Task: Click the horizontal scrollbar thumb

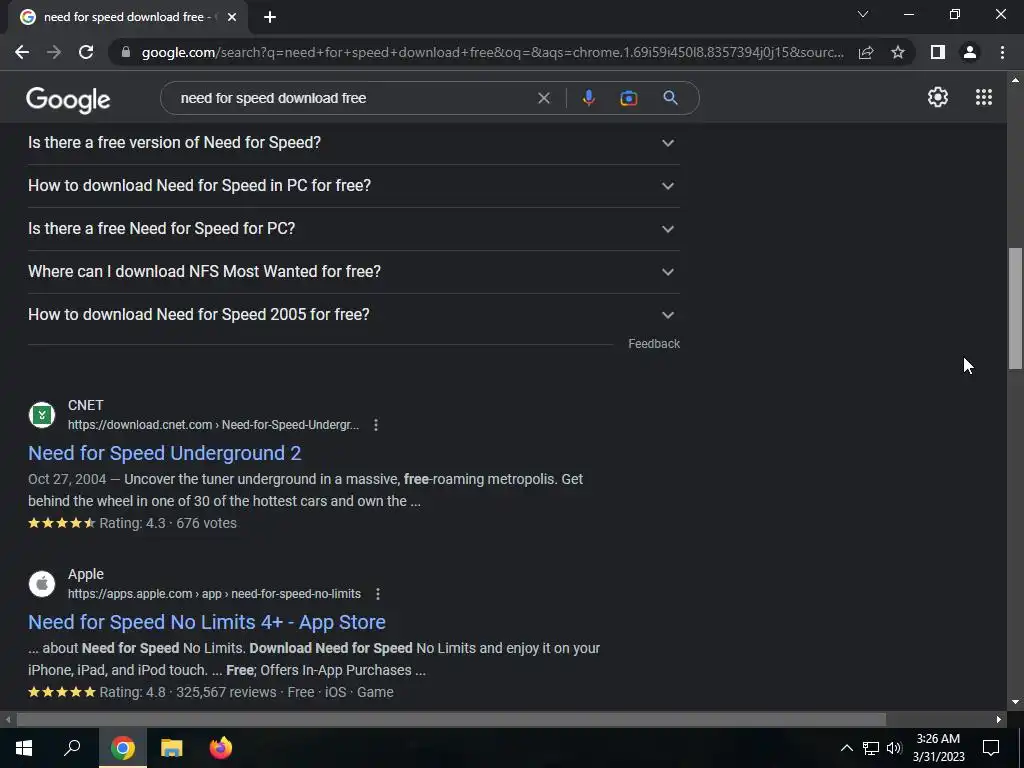Action: [451, 720]
